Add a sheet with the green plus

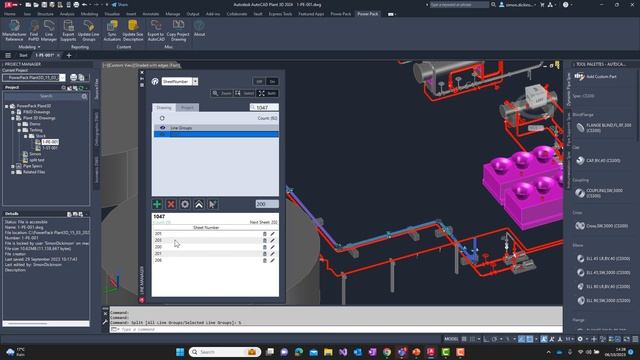pyautogui.click(x=157, y=204)
